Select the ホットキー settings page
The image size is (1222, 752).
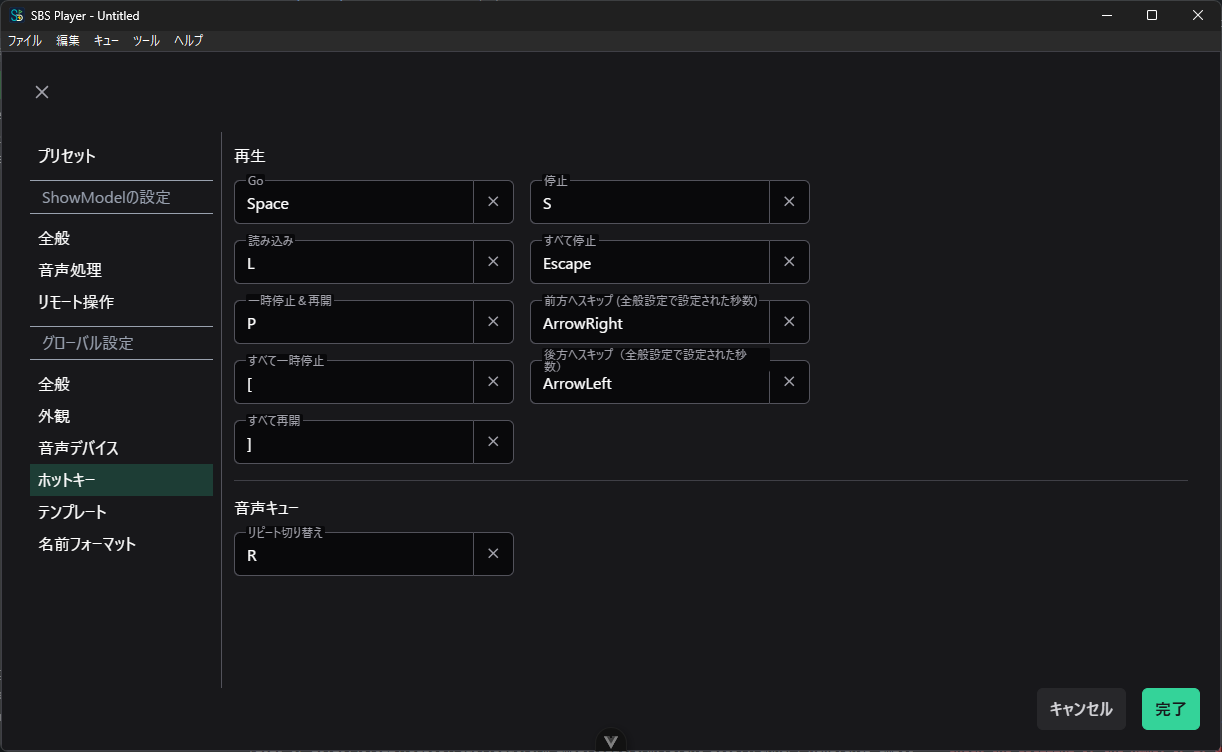point(121,480)
